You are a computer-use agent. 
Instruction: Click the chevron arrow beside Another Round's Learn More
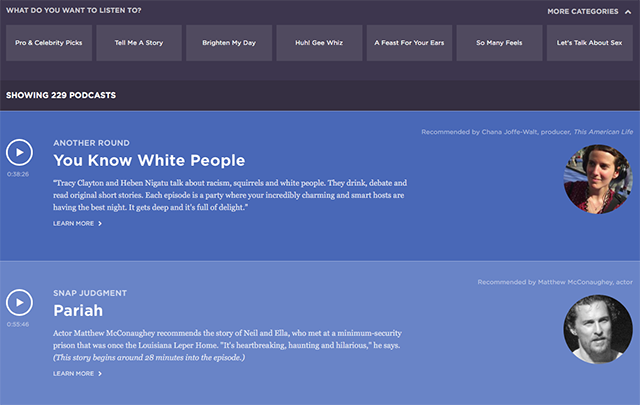pyautogui.click(x=100, y=224)
